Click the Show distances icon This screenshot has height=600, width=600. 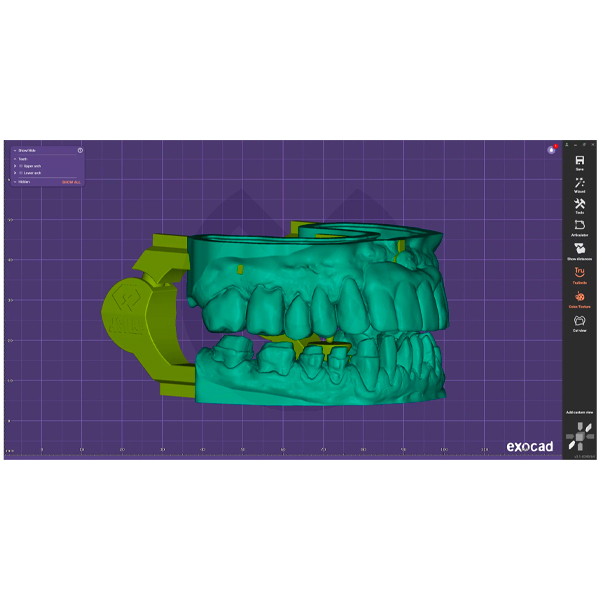[x=579, y=250]
